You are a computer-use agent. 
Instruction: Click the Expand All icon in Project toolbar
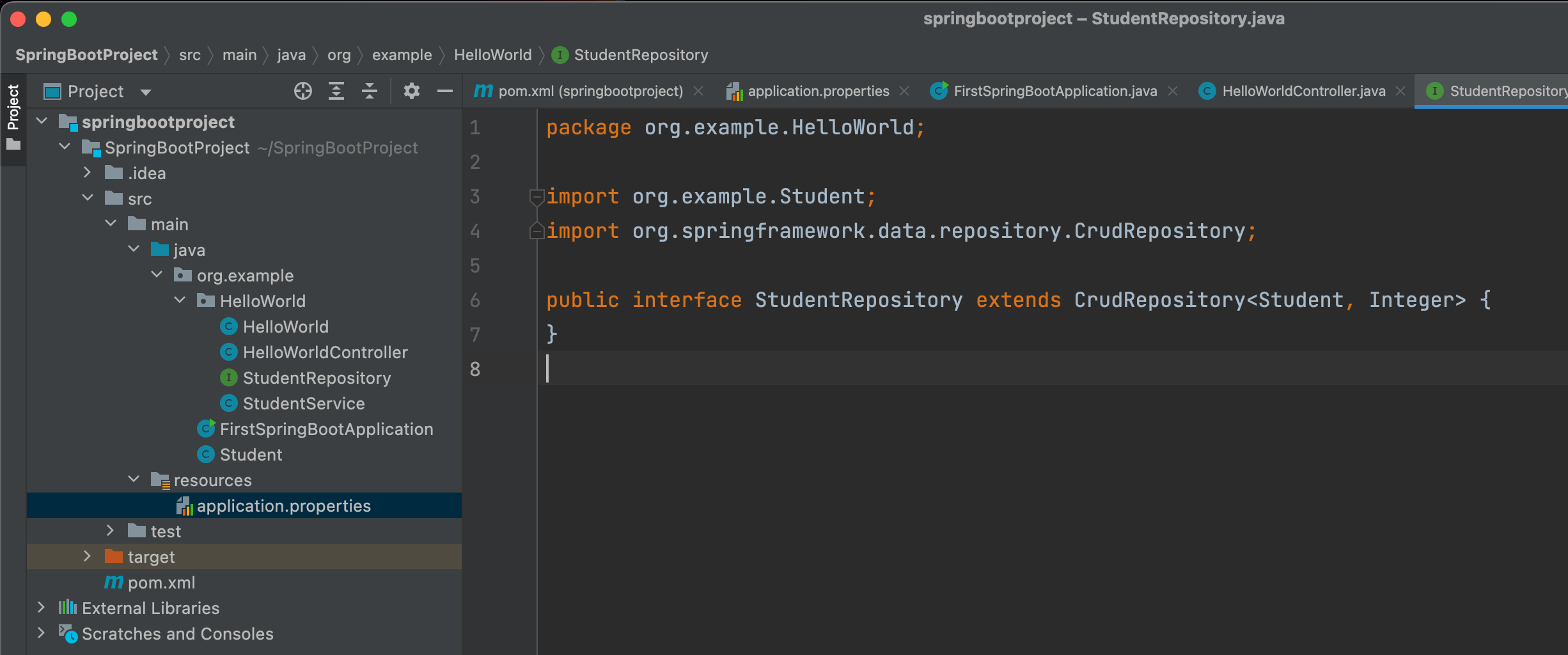pos(336,91)
